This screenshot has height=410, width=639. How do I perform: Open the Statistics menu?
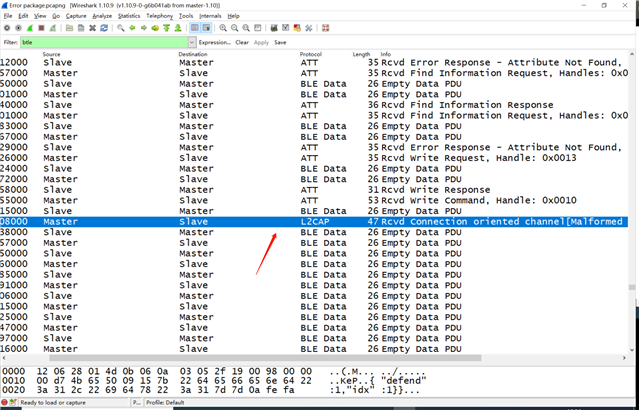click(129, 16)
